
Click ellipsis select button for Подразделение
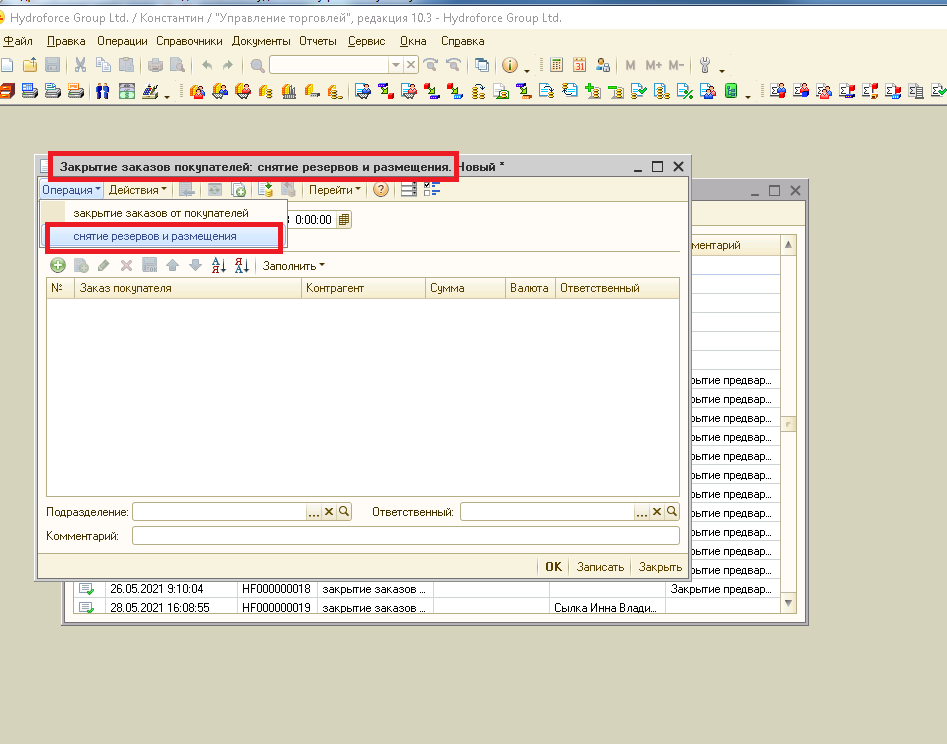[313, 512]
